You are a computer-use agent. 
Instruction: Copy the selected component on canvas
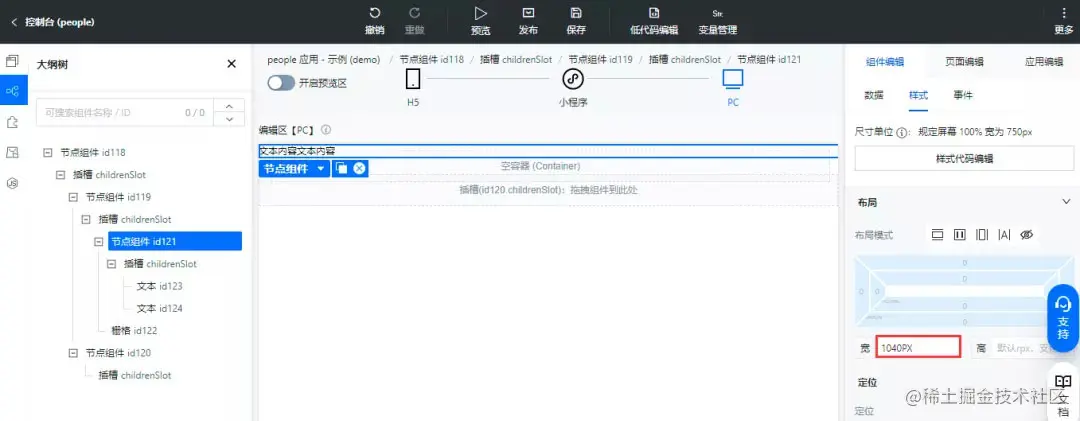342,168
